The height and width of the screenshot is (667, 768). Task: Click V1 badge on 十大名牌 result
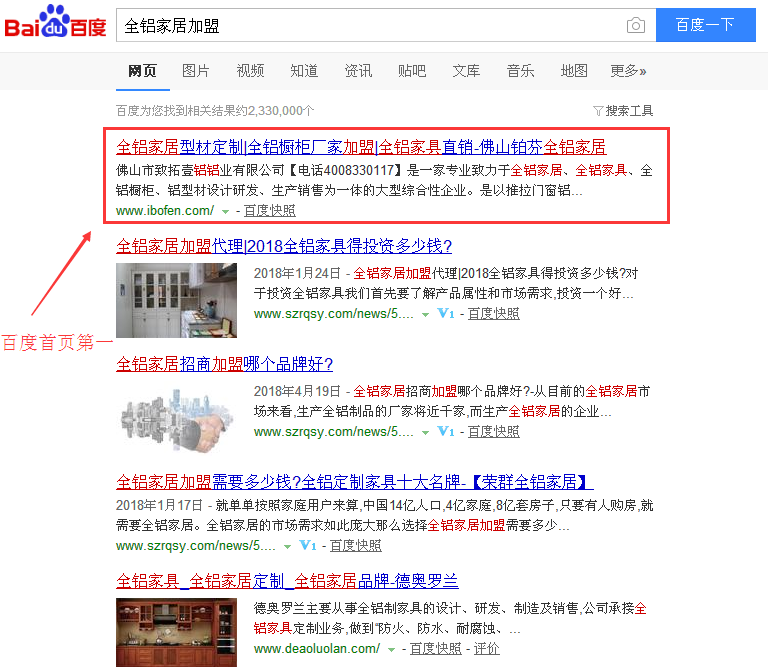pyautogui.click(x=308, y=545)
